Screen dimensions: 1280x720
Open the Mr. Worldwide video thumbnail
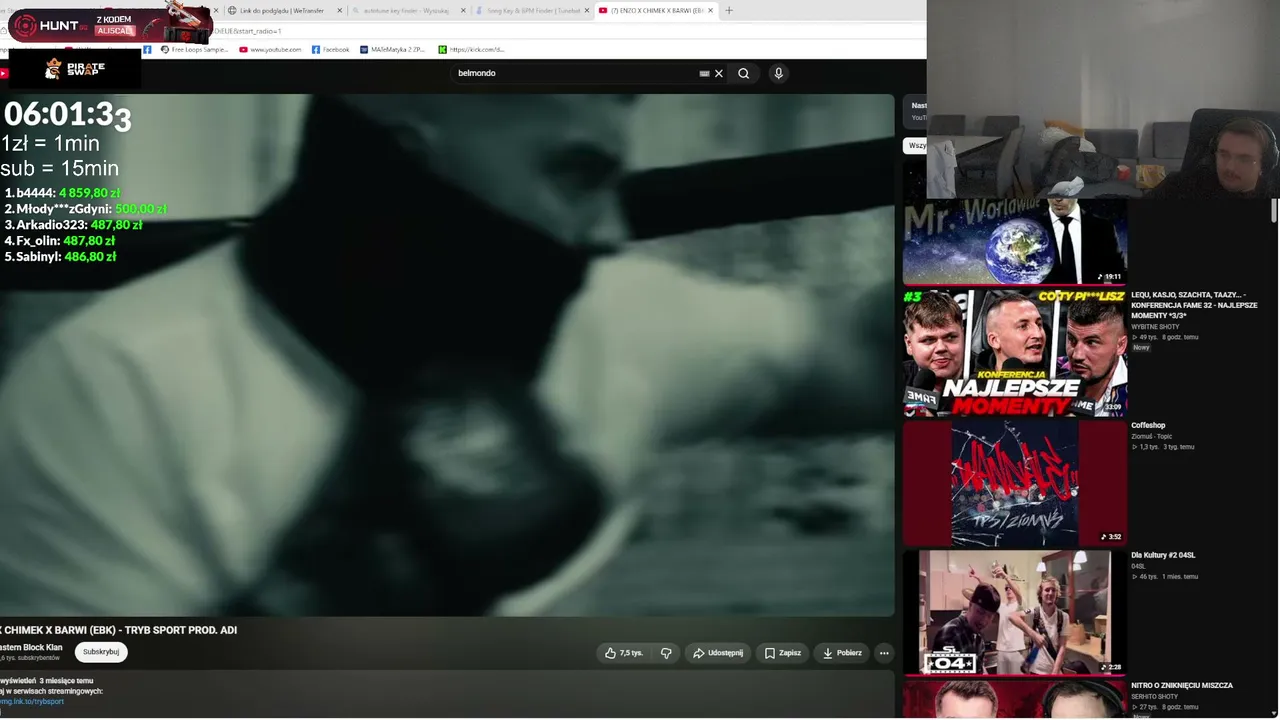click(x=1015, y=241)
